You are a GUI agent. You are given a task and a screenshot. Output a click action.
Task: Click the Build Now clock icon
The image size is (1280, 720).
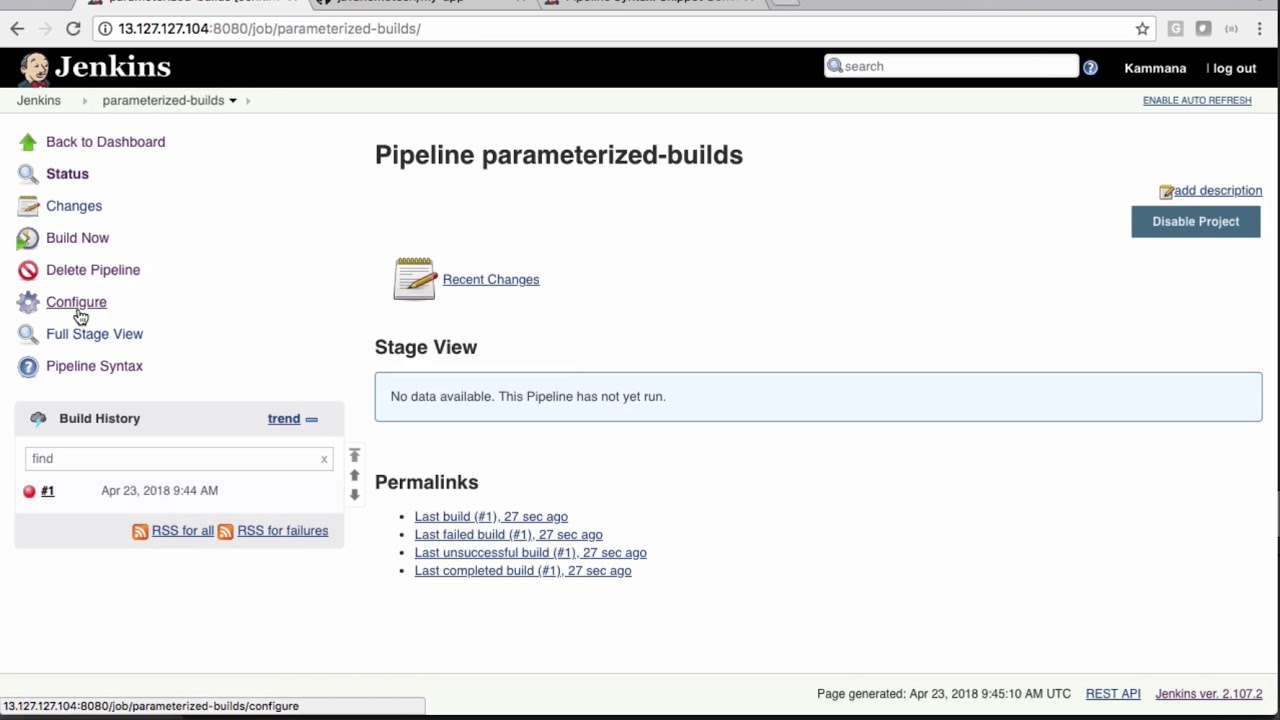click(28, 238)
